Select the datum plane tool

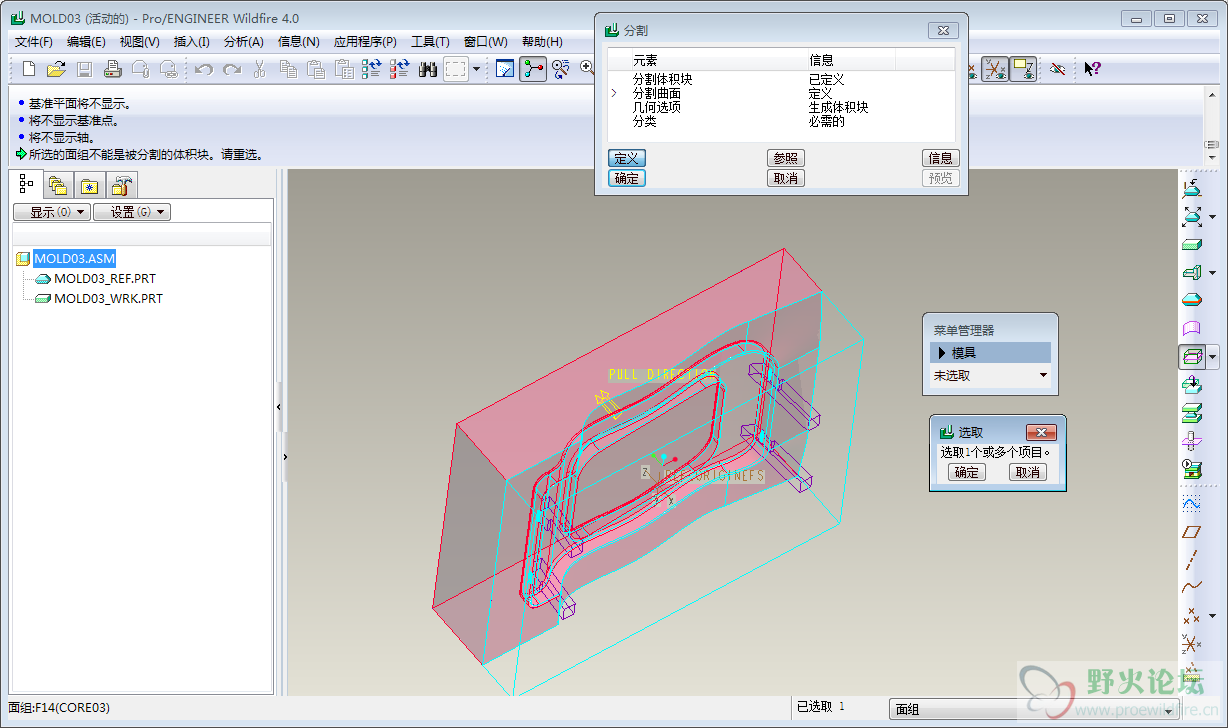[x=1192, y=531]
